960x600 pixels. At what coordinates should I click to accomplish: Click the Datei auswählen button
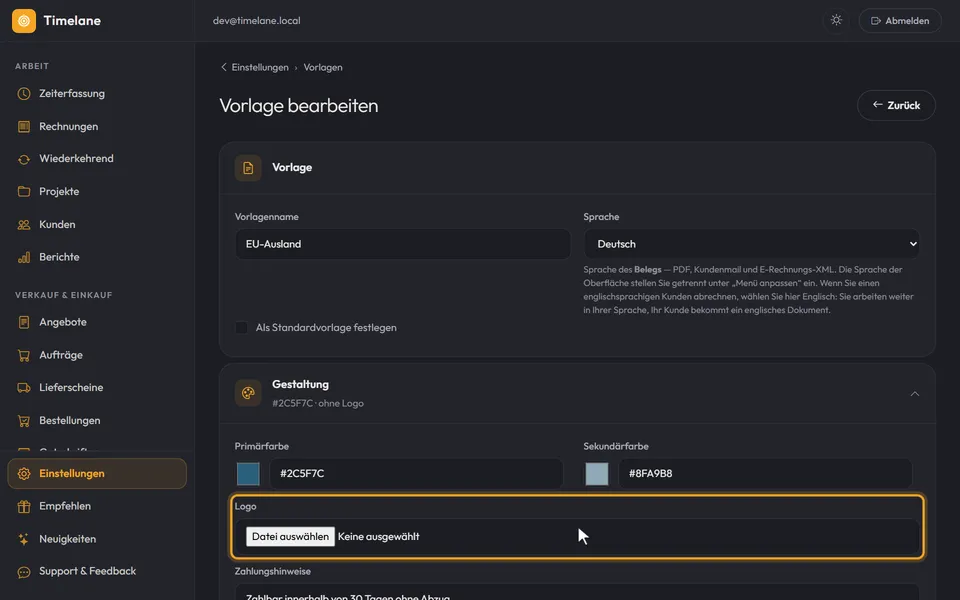click(290, 536)
